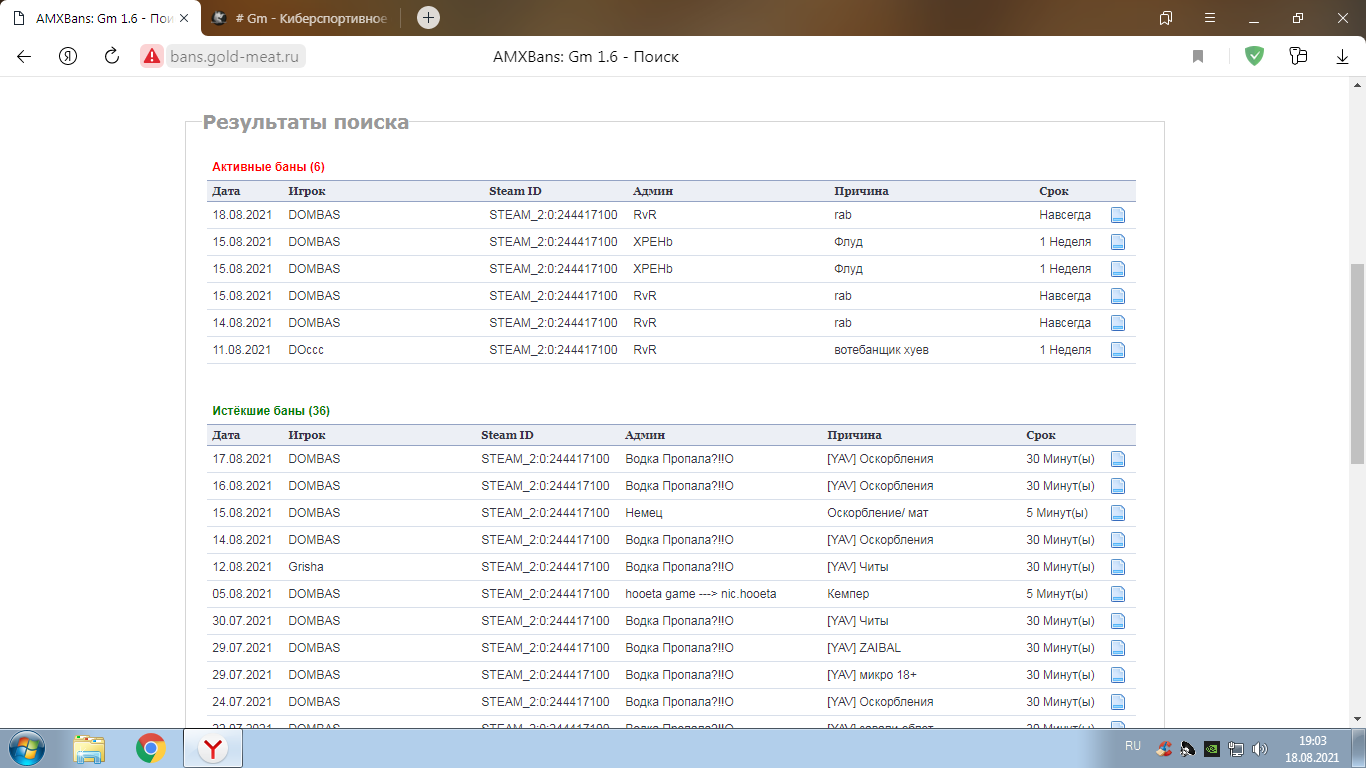Open the bookmarks panel icon in title bar
The width and height of the screenshot is (1366, 768).
coord(1166,17)
